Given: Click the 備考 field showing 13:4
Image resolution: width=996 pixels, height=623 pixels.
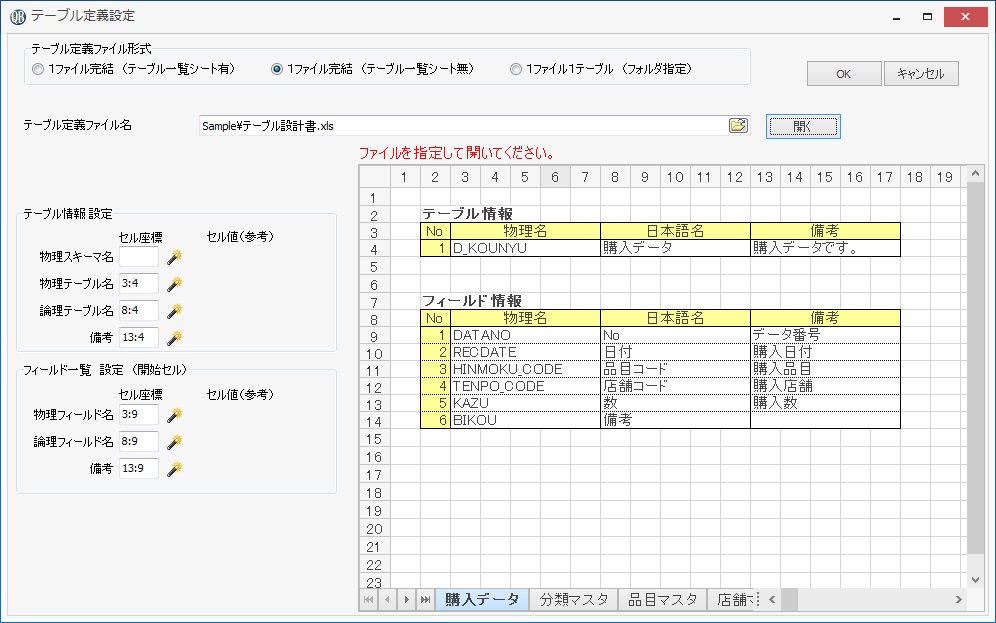Looking at the screenshot, I should pos(139,337).
